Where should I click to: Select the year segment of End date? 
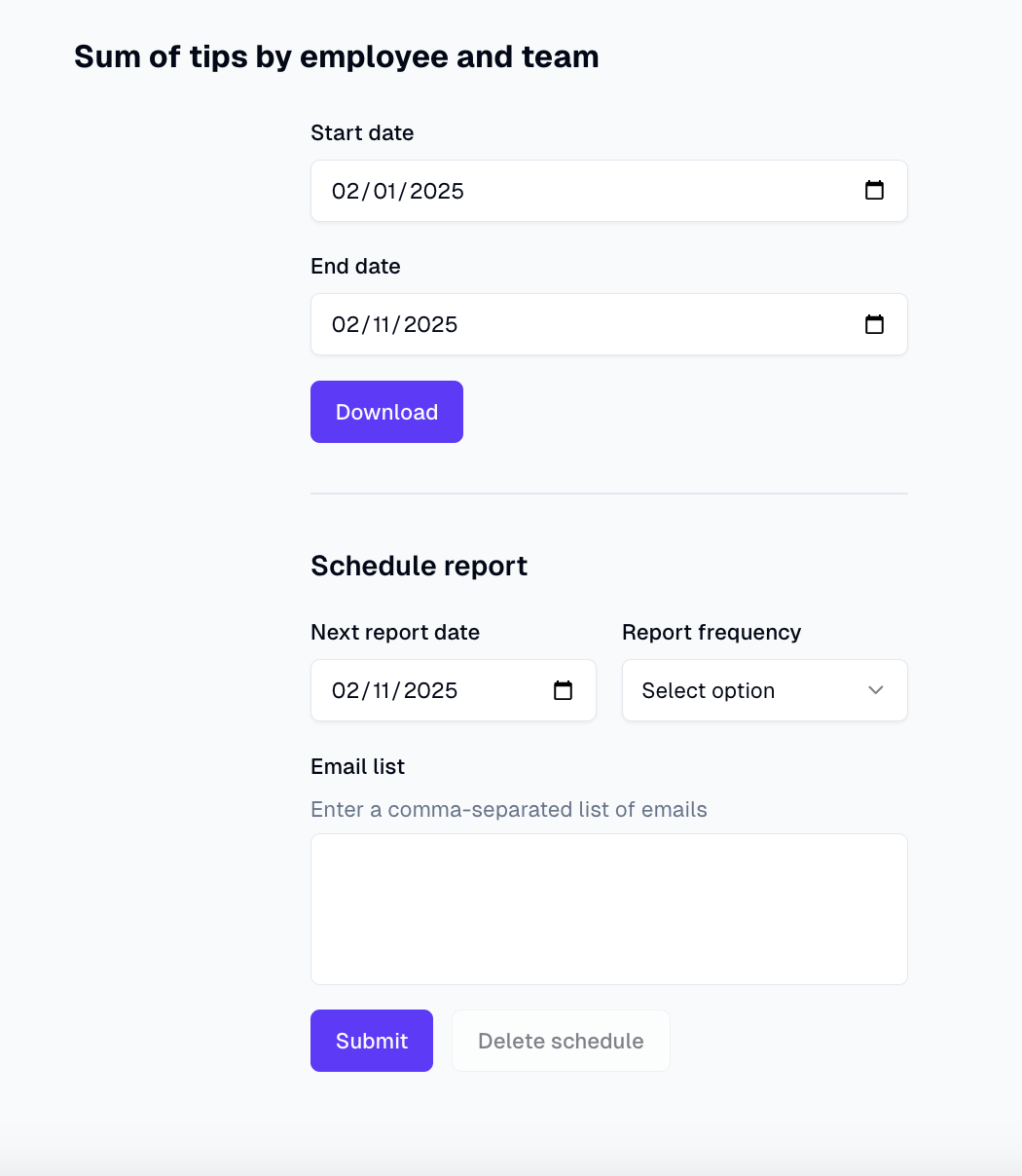pos(431,324)
